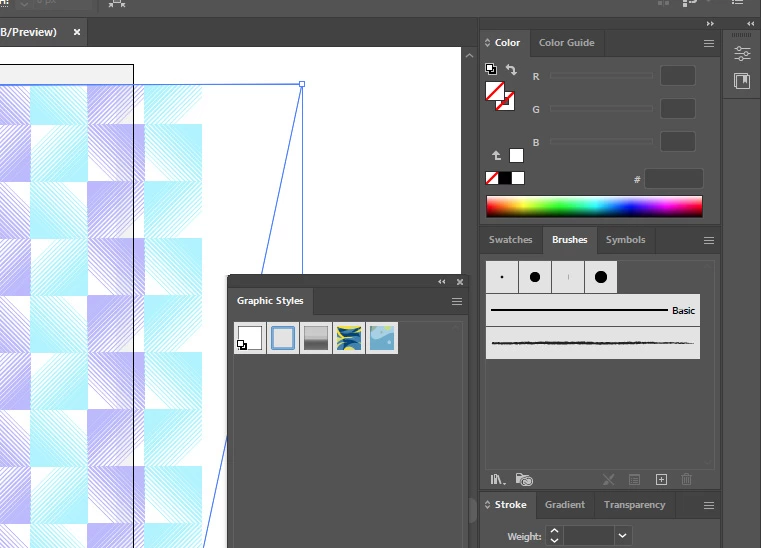Screen dimensions: 761x548
Task: Click the Remove Brush Stroke icon
Action: pos(608,480)
